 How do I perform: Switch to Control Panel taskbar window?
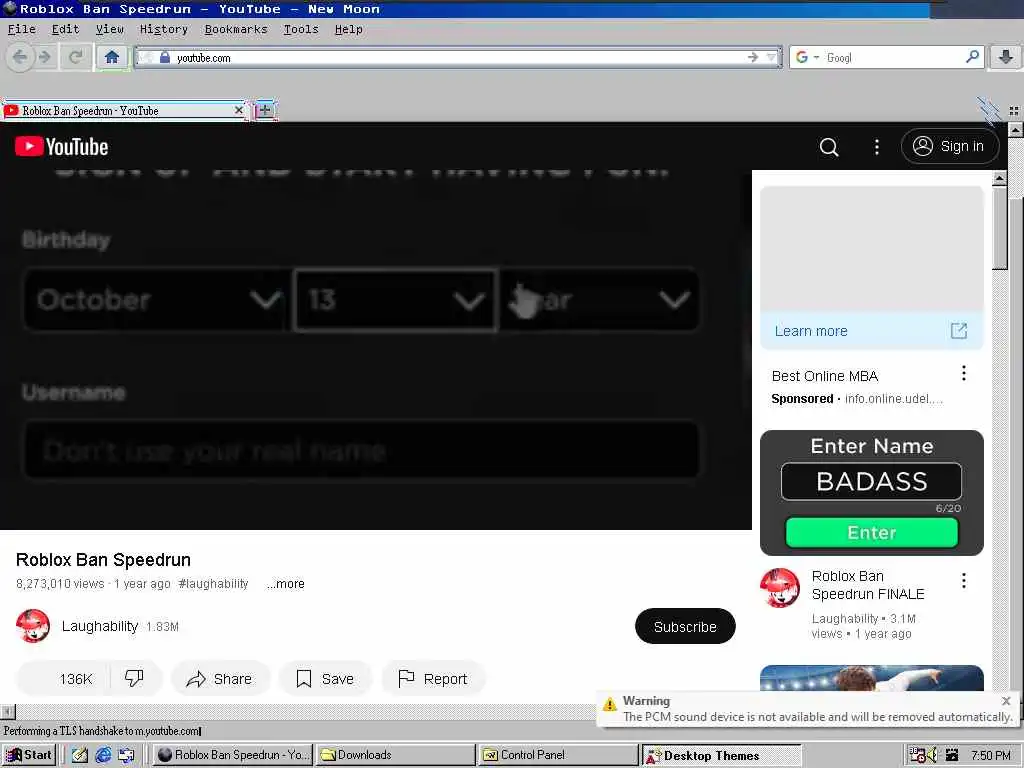(x=558, y=755)
